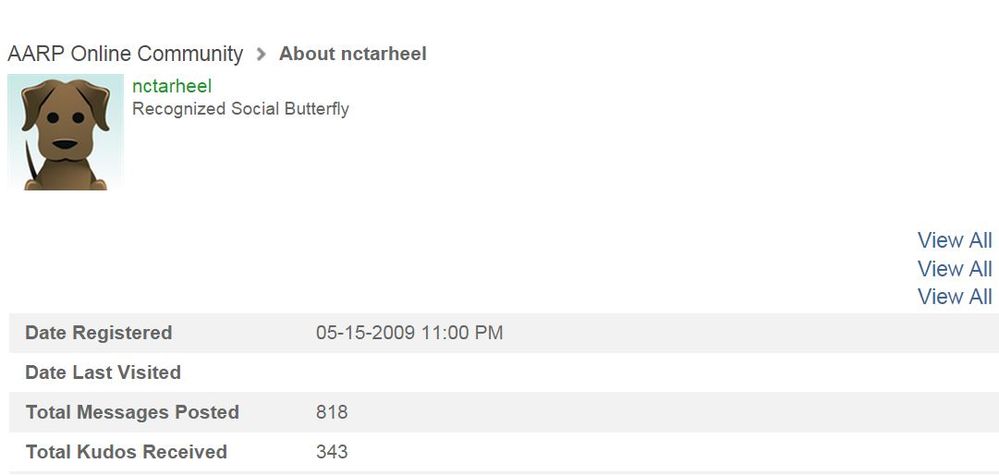Select the Total Messages Posted label
999x476 pixels.
click(132, 413)
